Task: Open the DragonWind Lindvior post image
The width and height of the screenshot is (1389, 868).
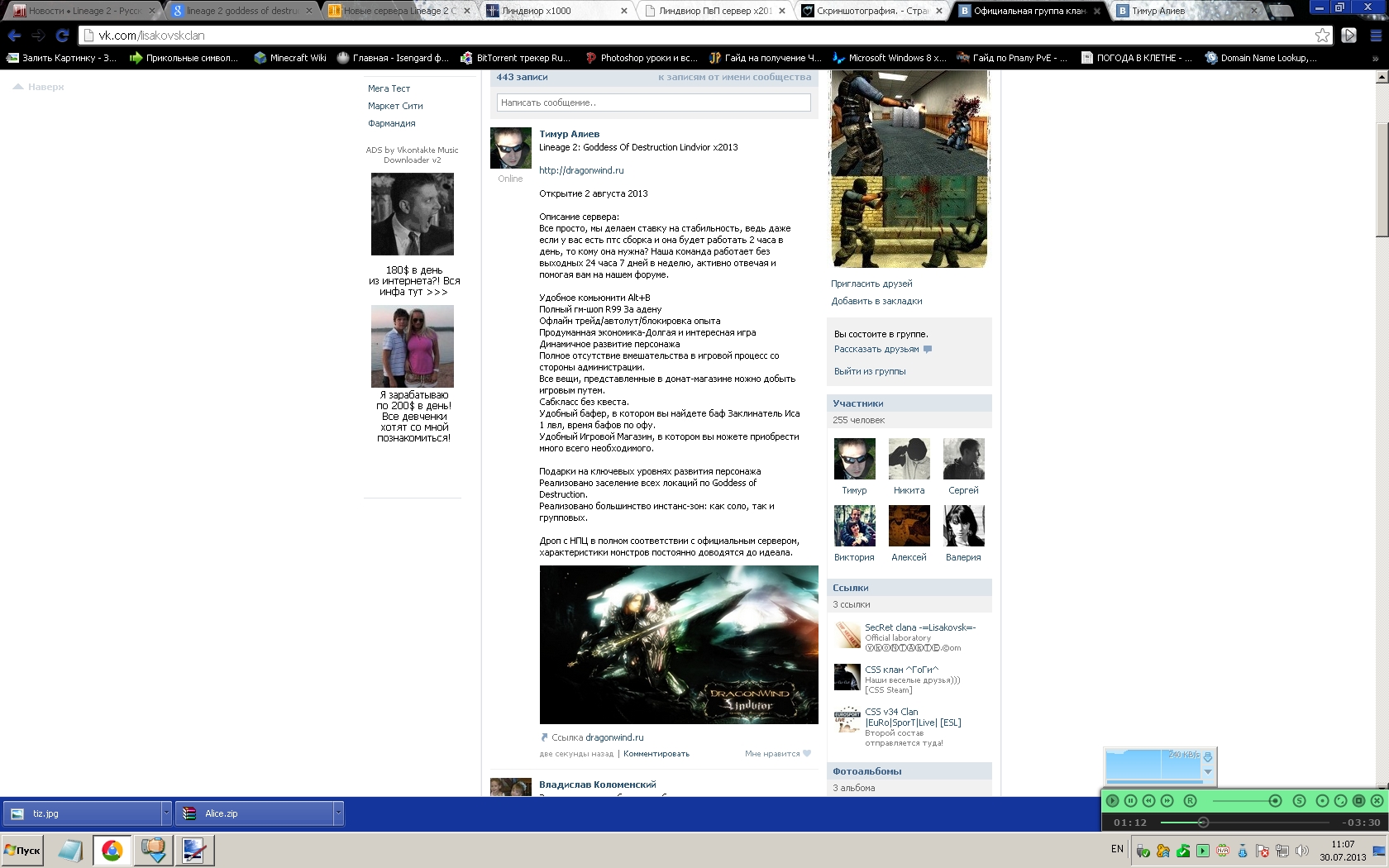Action: click(x=679, y=645)
